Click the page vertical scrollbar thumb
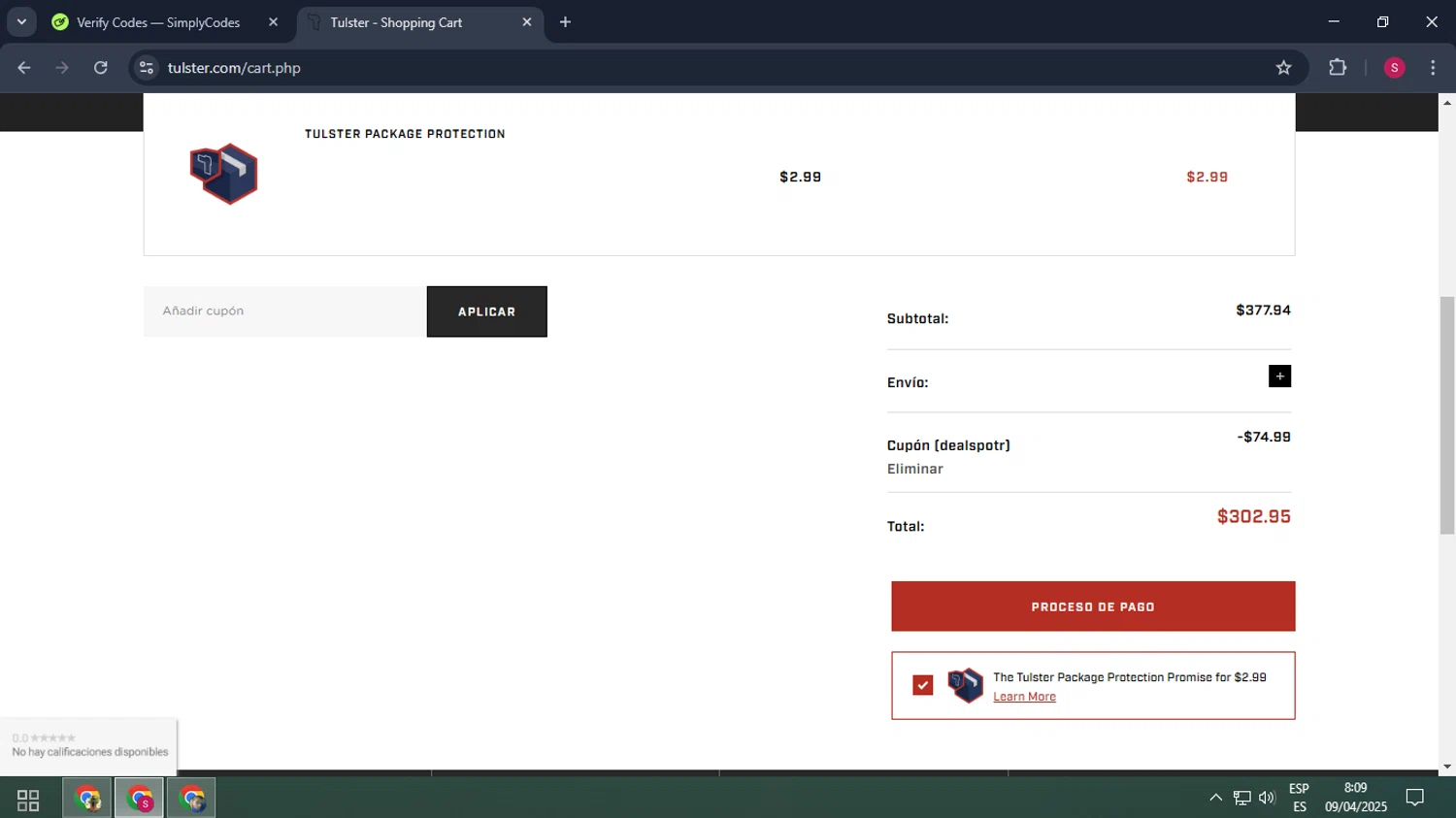Viewport: 1456px width, 818px height. [1447, 415]
